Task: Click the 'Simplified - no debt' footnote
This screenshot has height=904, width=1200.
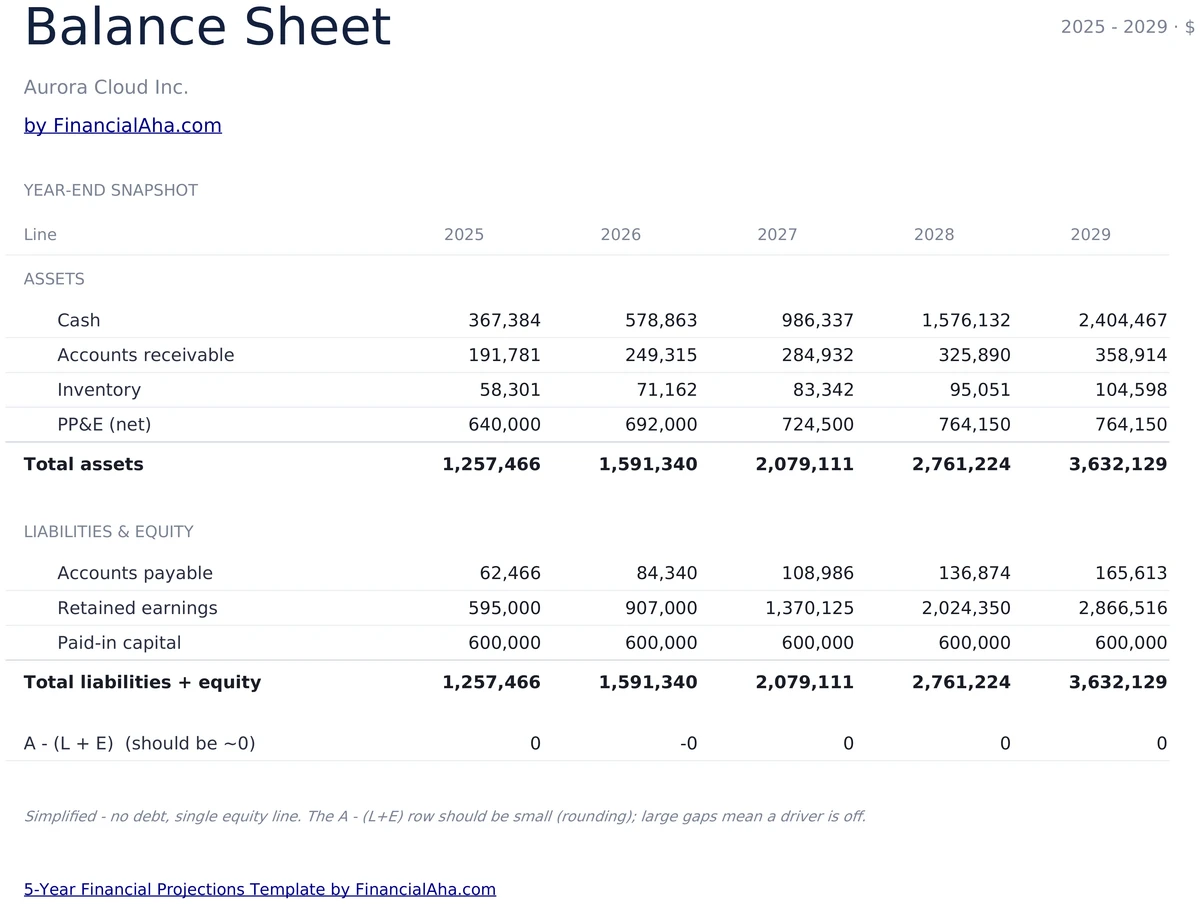Action: click(x=445, y=816)
